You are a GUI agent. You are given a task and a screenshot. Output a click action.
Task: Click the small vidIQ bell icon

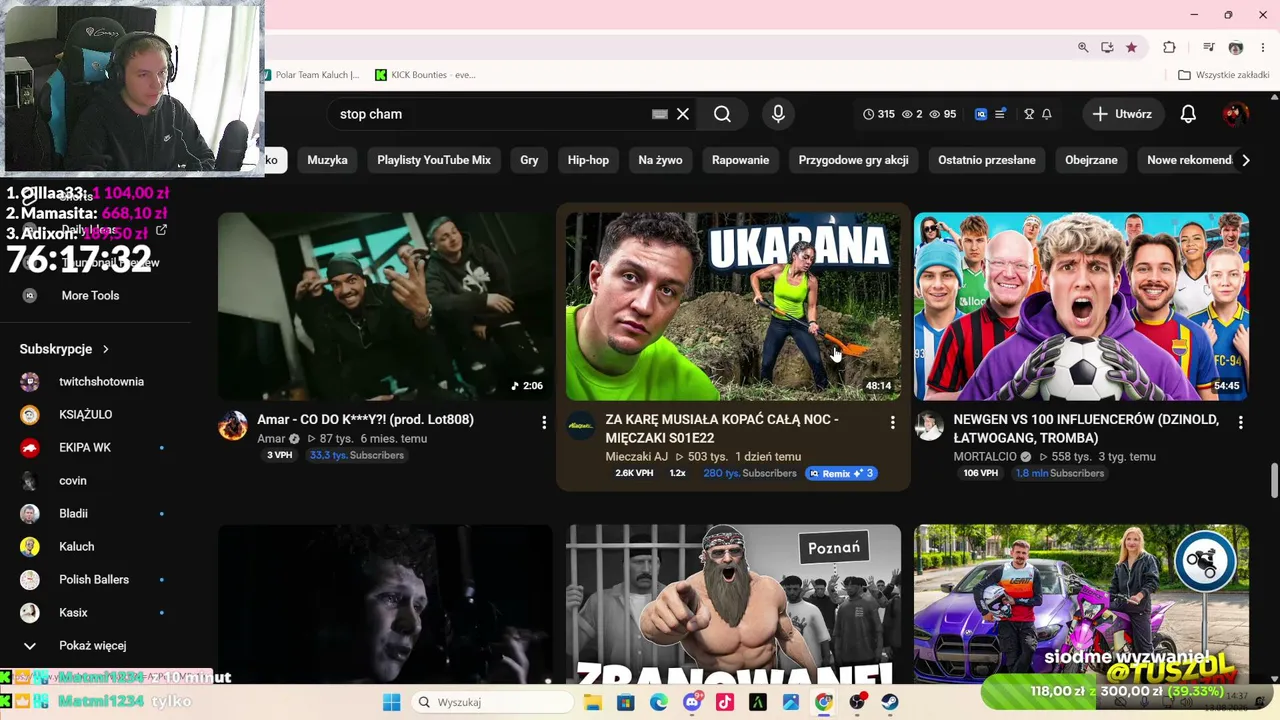tap(1047, 114)
